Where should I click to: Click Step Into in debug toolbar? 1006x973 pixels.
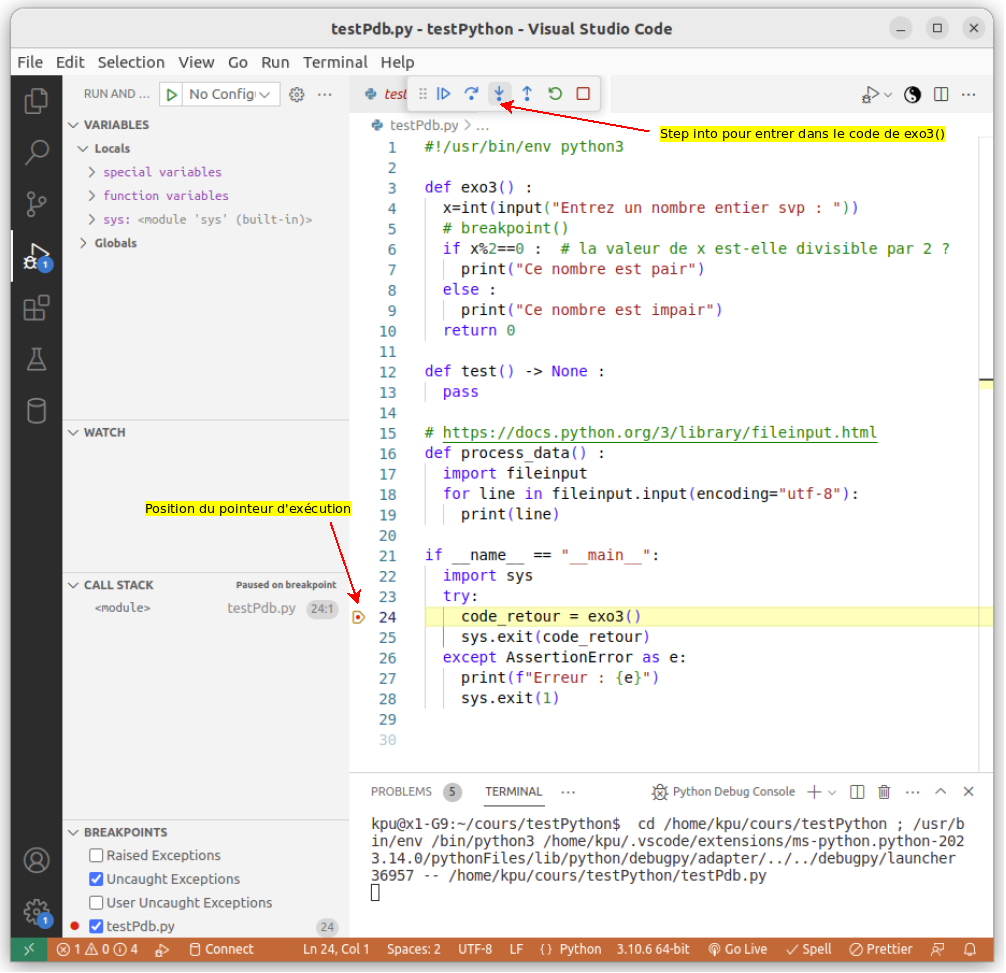coord(499,94)
